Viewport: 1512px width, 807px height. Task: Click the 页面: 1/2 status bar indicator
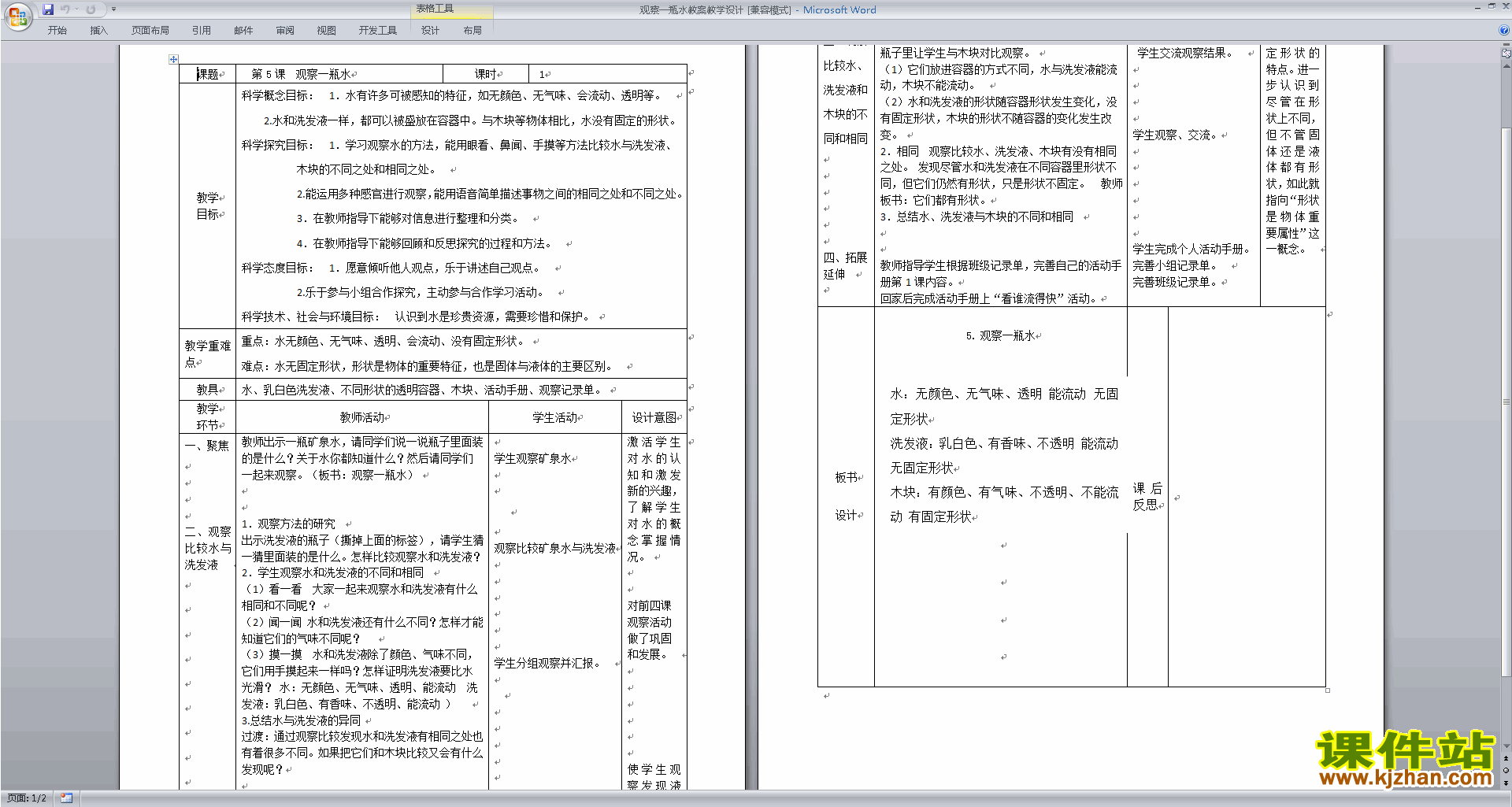27,798
